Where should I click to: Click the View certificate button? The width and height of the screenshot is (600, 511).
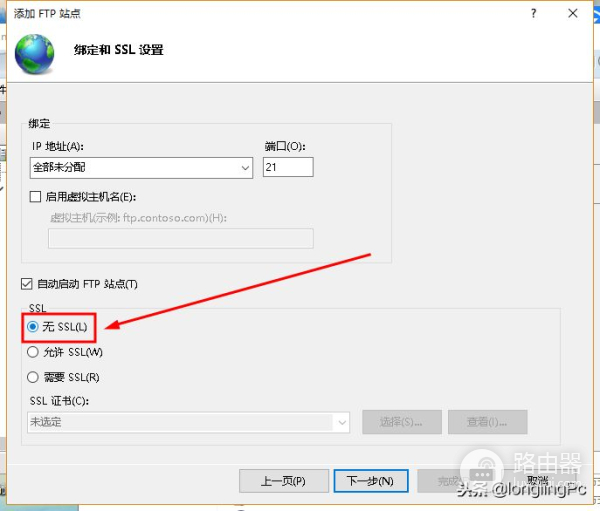pos(488,422)
